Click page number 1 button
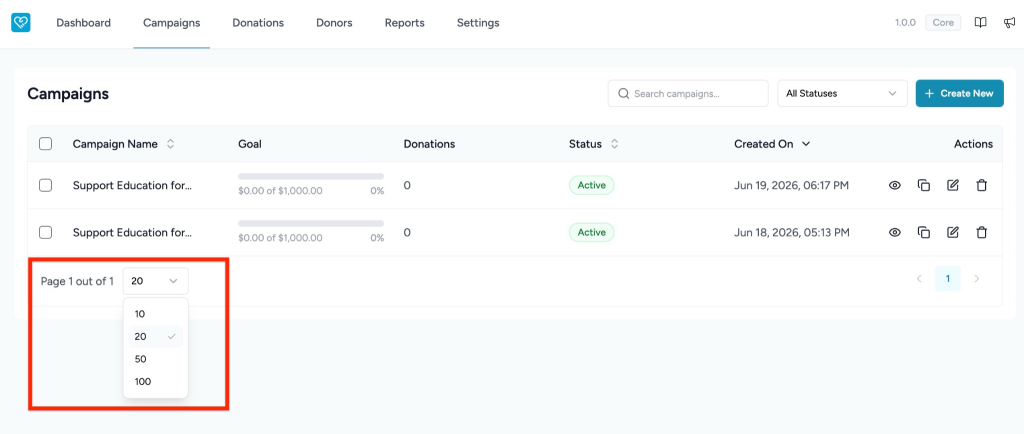Viewport: 1024px width, 434px height. coord(948,279)
